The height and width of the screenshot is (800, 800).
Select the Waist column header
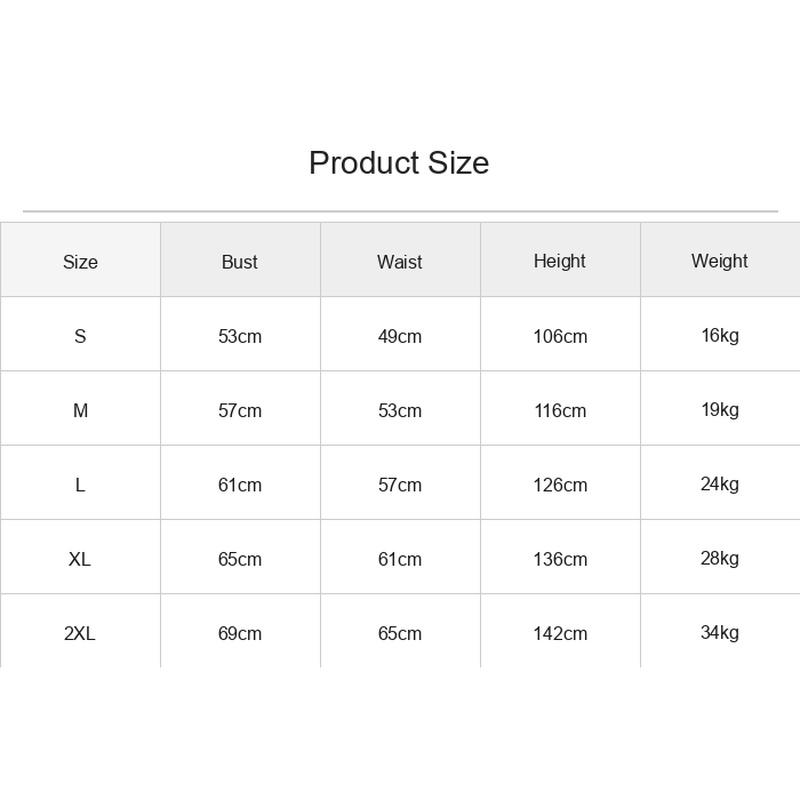[399, 262]
